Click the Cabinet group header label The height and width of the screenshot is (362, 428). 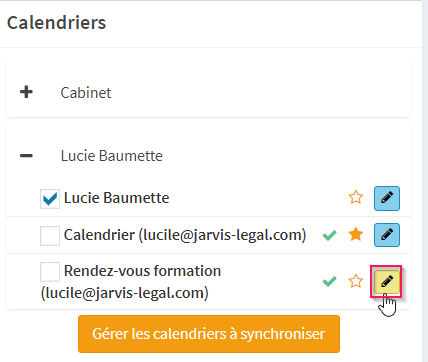86,93
